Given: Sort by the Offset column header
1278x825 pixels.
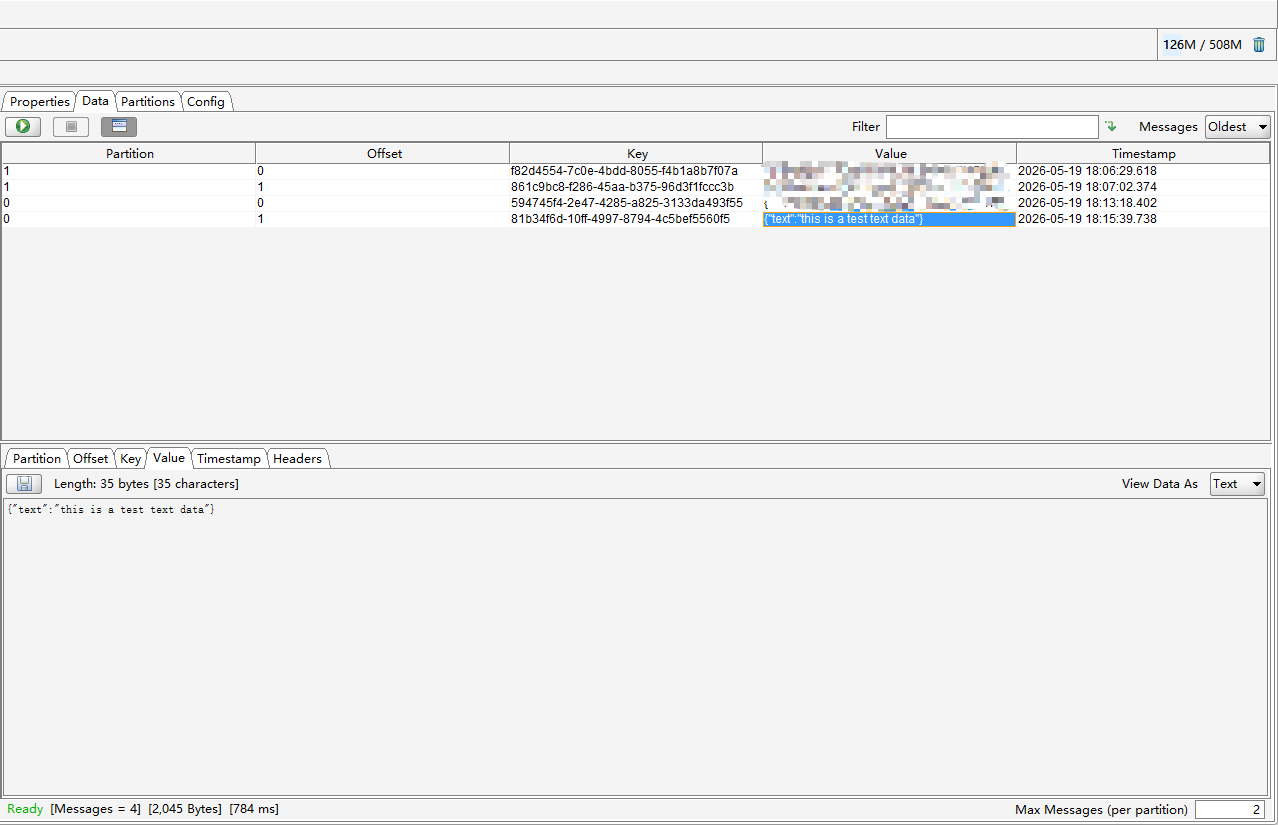Looking at the screenshot, I should click(384, 154).
